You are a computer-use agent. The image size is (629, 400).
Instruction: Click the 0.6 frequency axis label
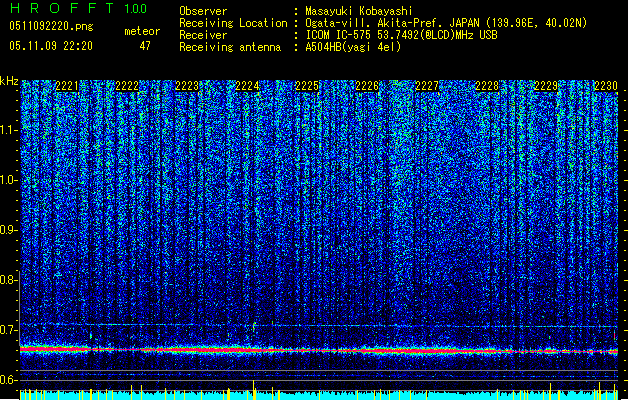(x=9, y=380)
